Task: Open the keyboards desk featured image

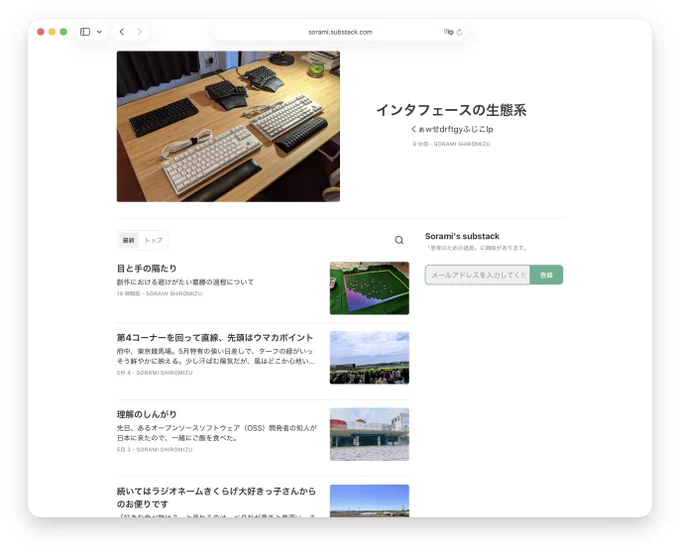Action: click(228, 126)
